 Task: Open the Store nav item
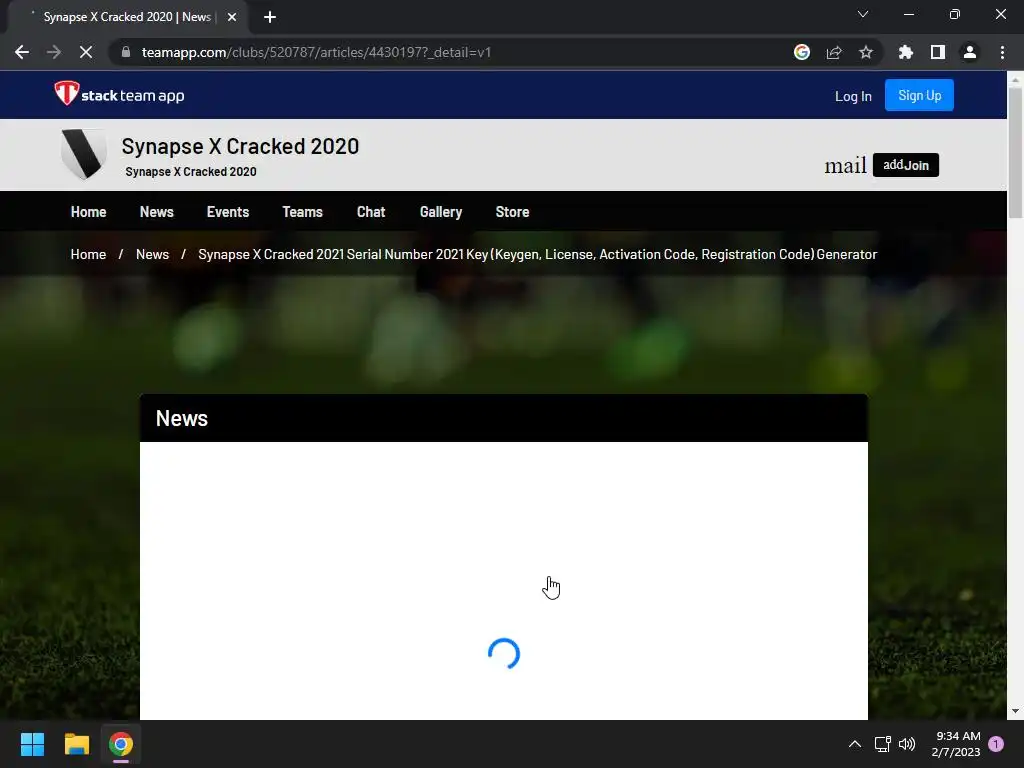click(x=512, y=212)
